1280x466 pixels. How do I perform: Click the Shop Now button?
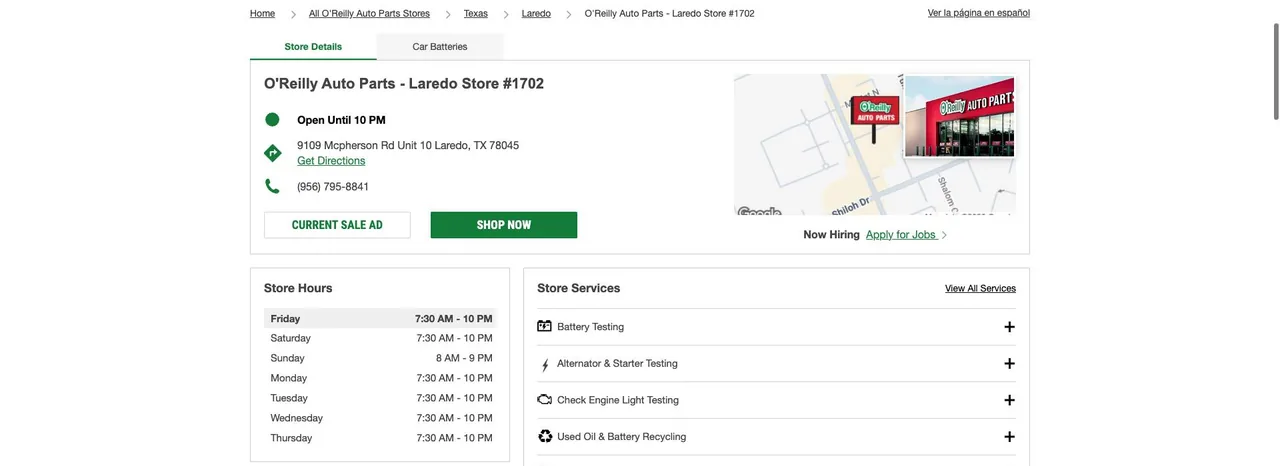504,225
